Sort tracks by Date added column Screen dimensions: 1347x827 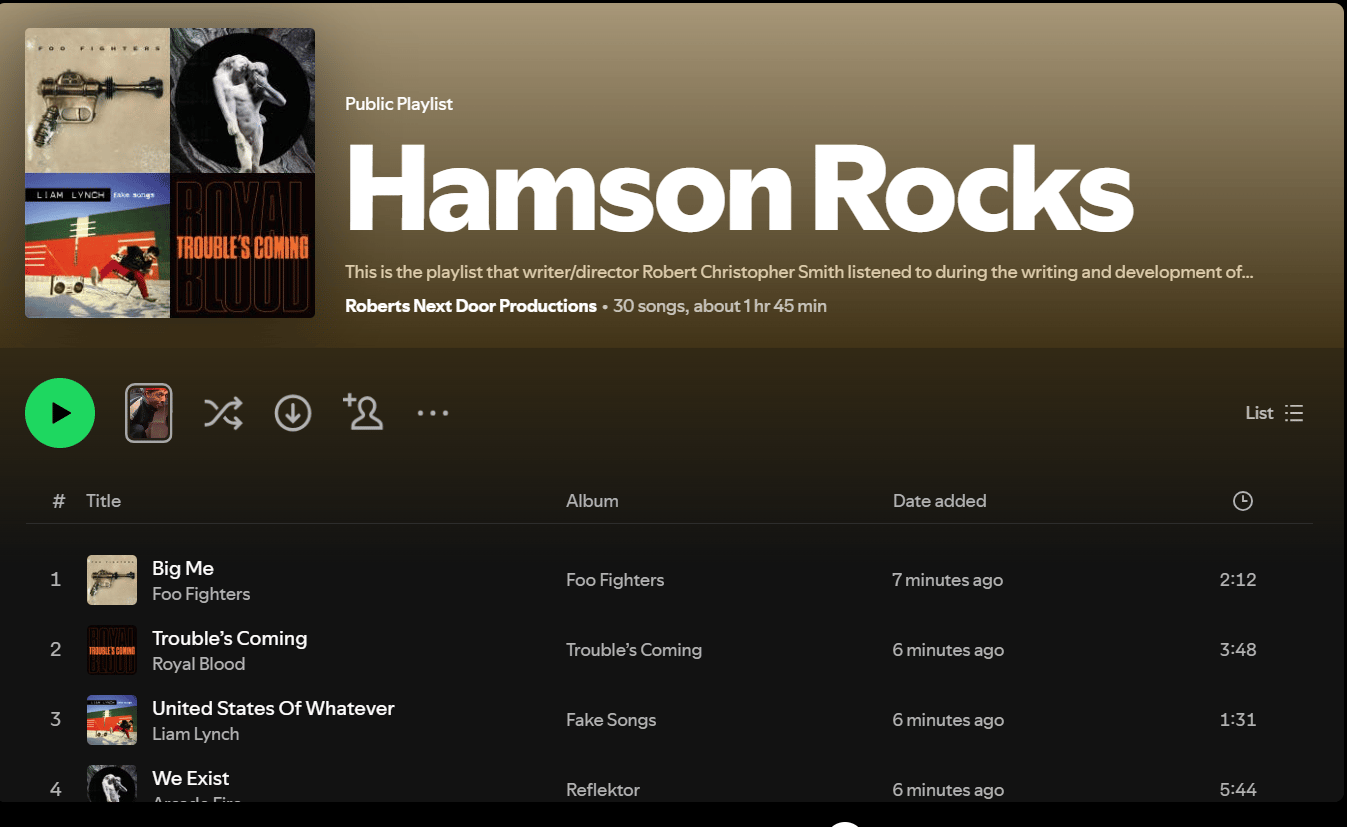click(x=940, y=501)
